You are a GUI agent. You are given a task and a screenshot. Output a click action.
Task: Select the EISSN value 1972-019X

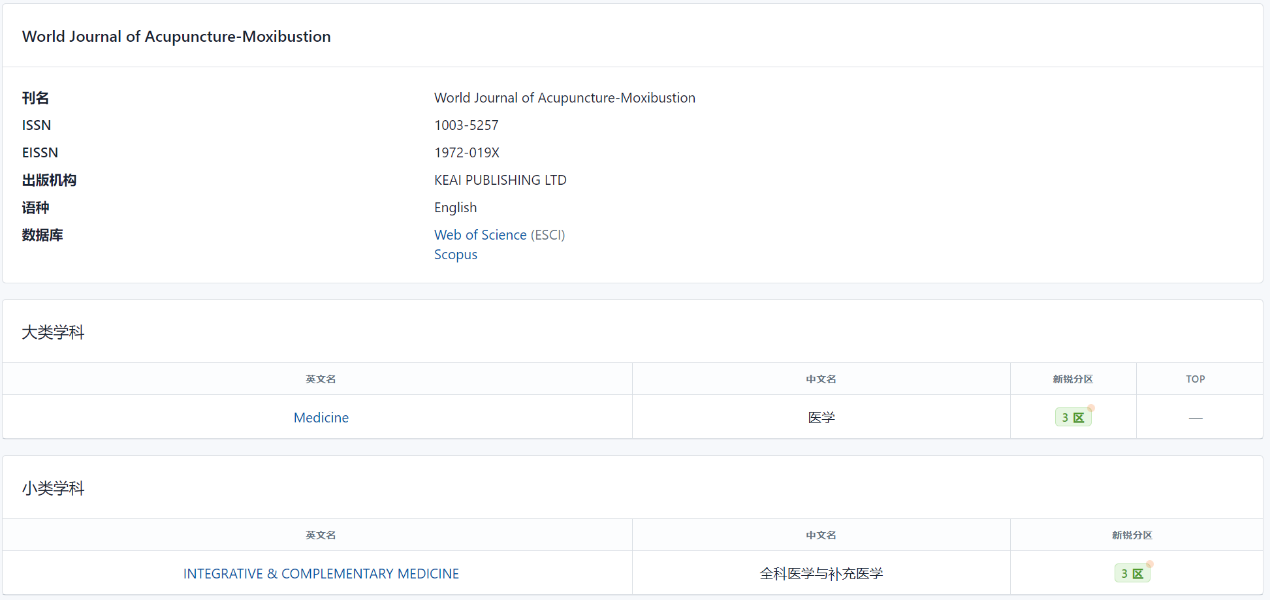[x=466, y=153]
